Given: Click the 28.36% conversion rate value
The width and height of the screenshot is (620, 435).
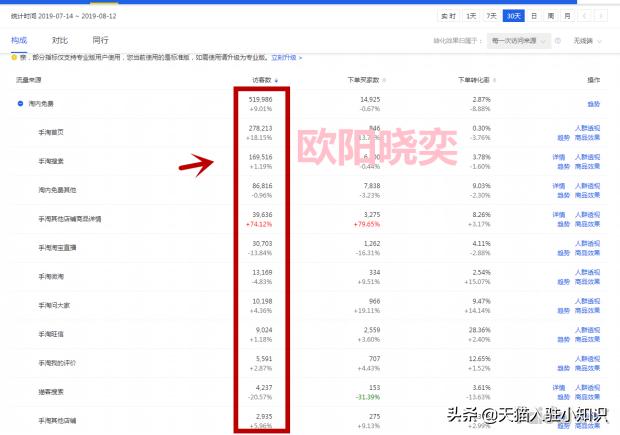Looking at the screenshot, I should point(479,330).
